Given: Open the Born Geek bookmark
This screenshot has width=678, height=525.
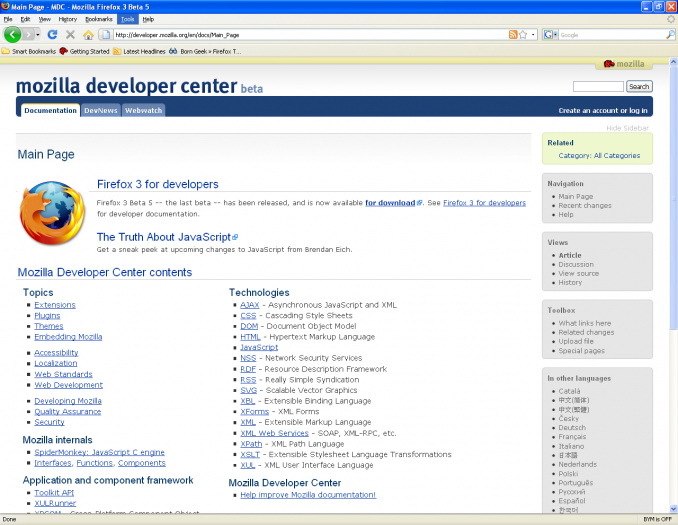Looking at the screenshot, I should [x=205, y=51].
